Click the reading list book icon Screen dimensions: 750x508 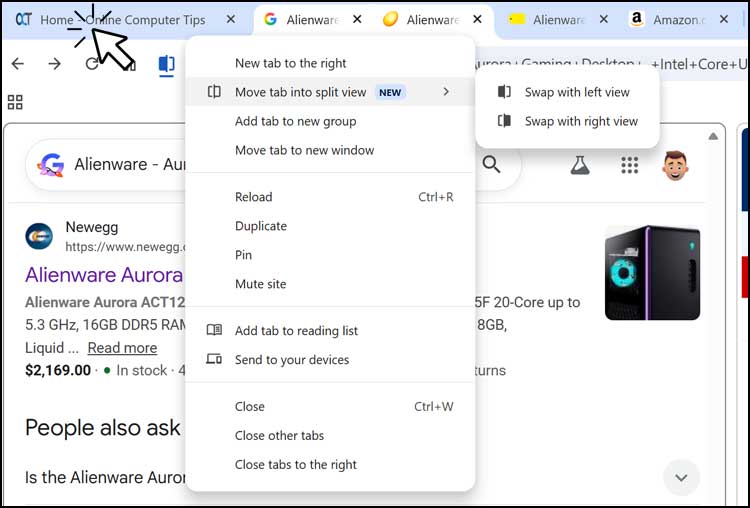(214, 330)
